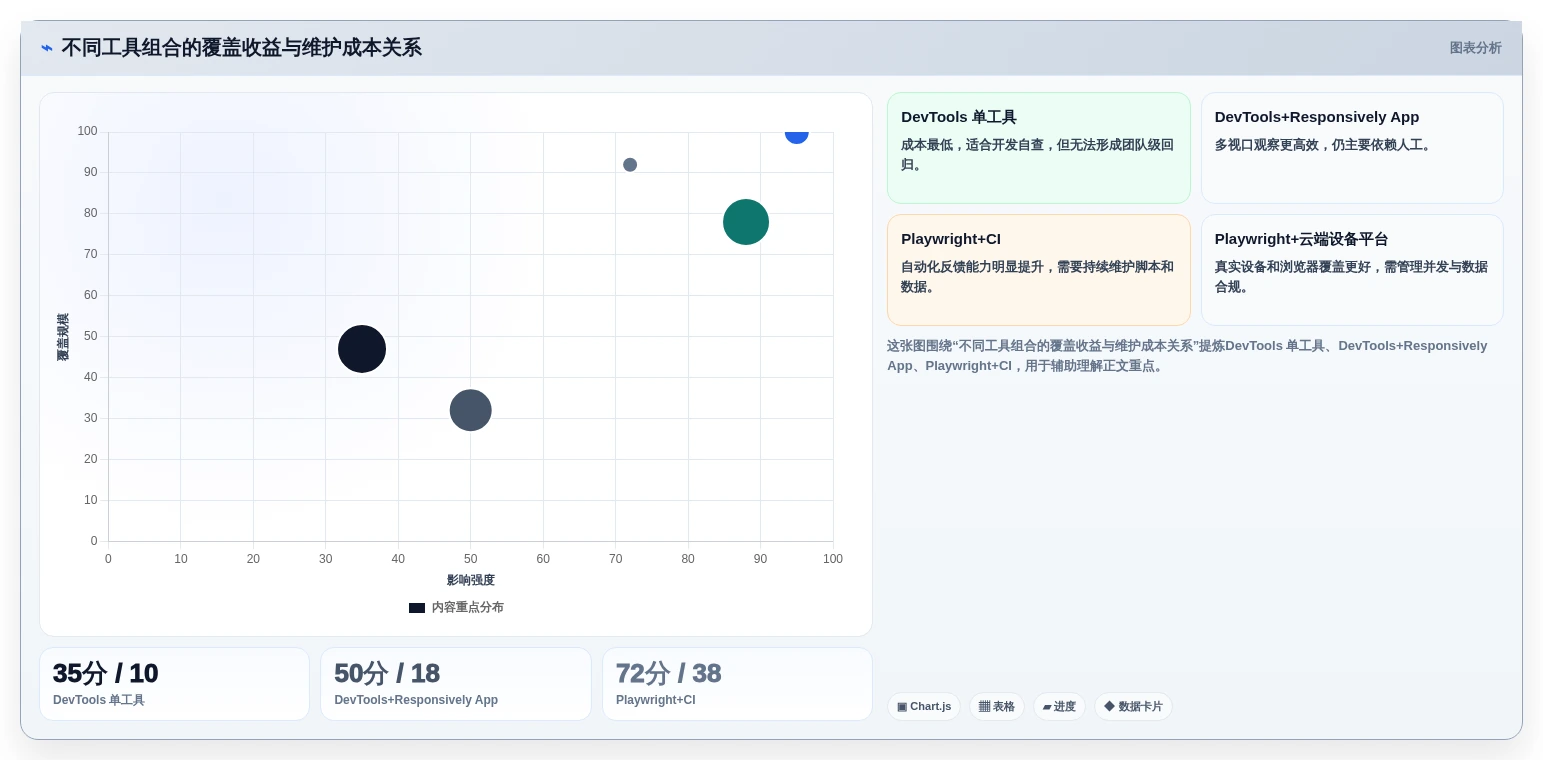Open the DevTools+Responsively App description card

click(x=1352, y=148)
